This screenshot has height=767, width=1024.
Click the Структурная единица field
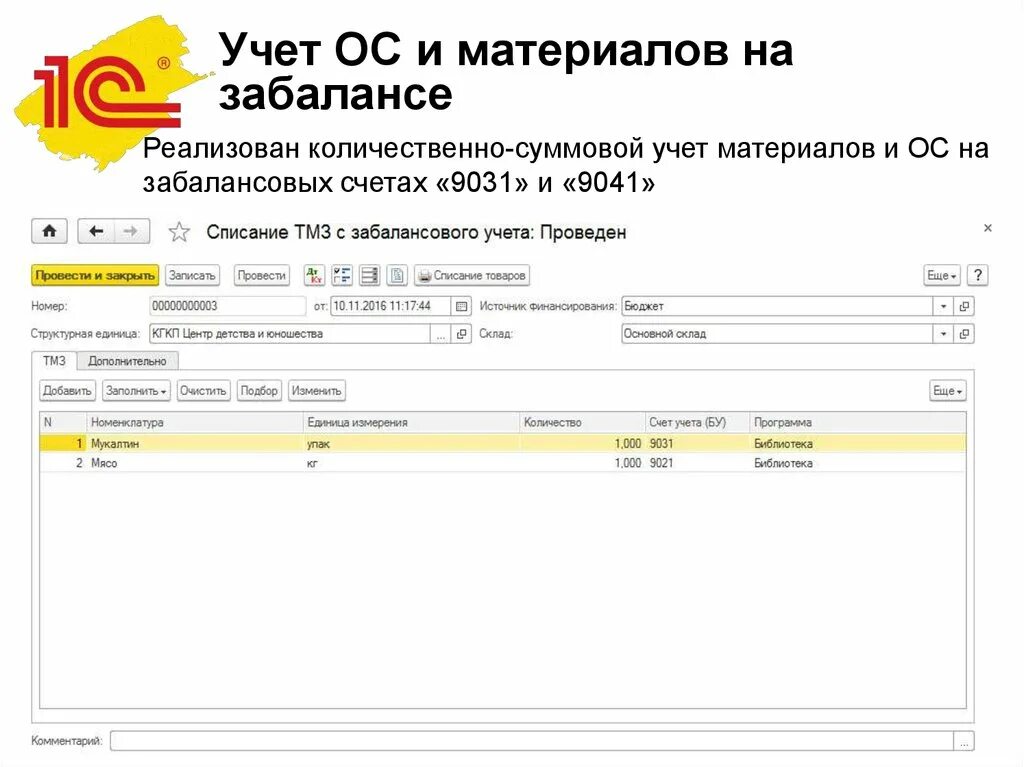pos(290,334)
